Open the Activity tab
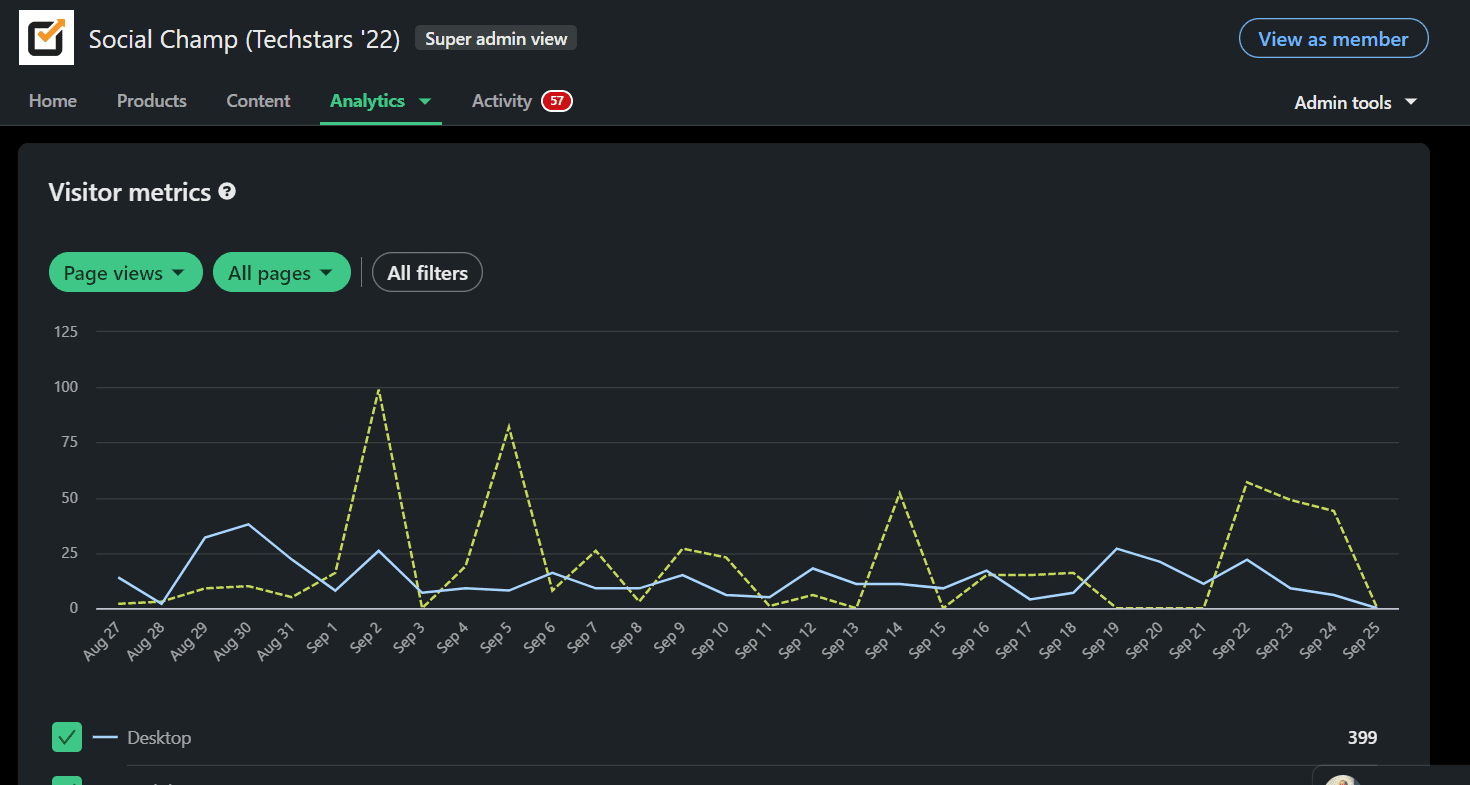1470x785 pixels. (501, 101)
